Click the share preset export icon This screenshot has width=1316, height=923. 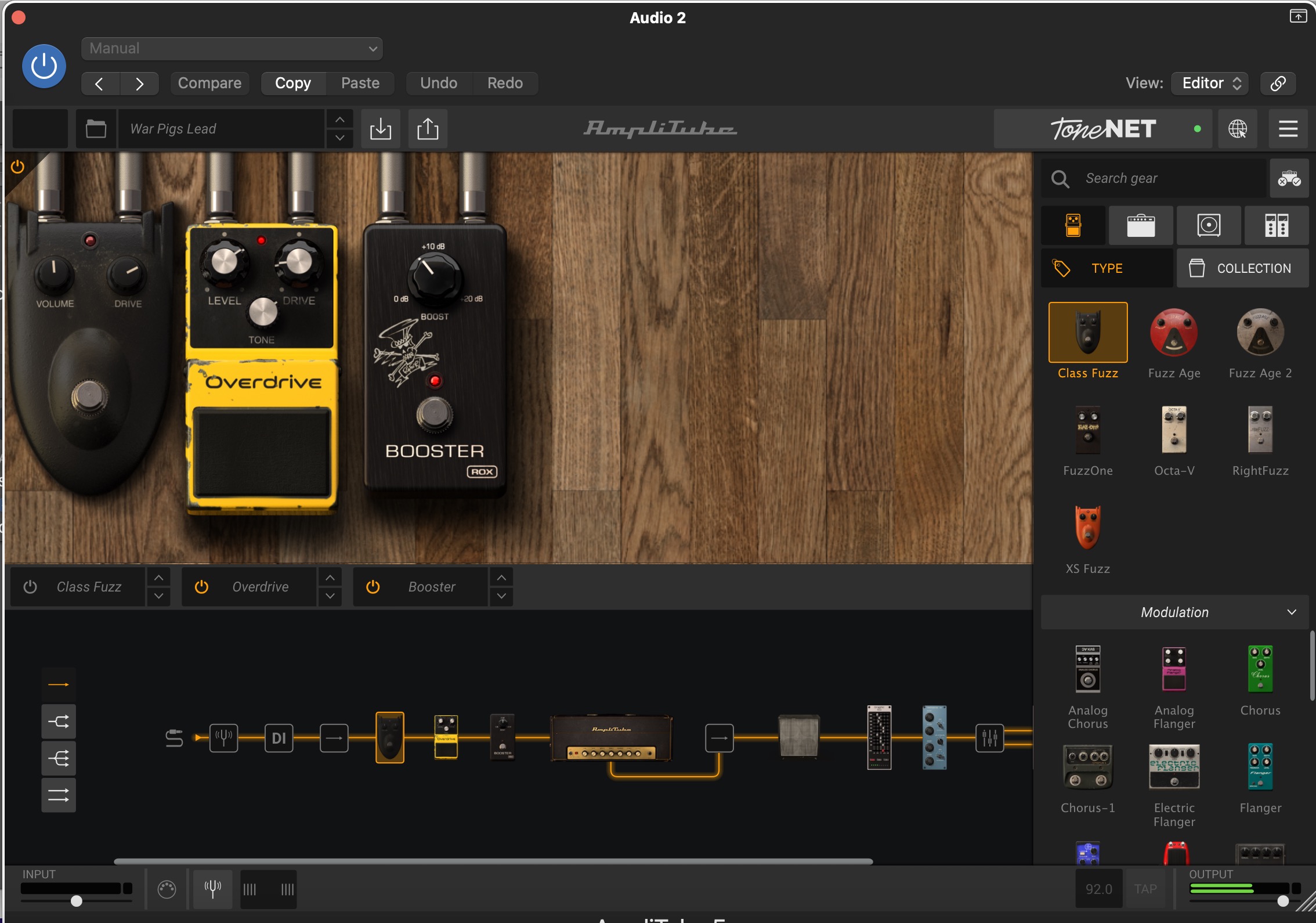pyautogui.click(x=428, y=128)
